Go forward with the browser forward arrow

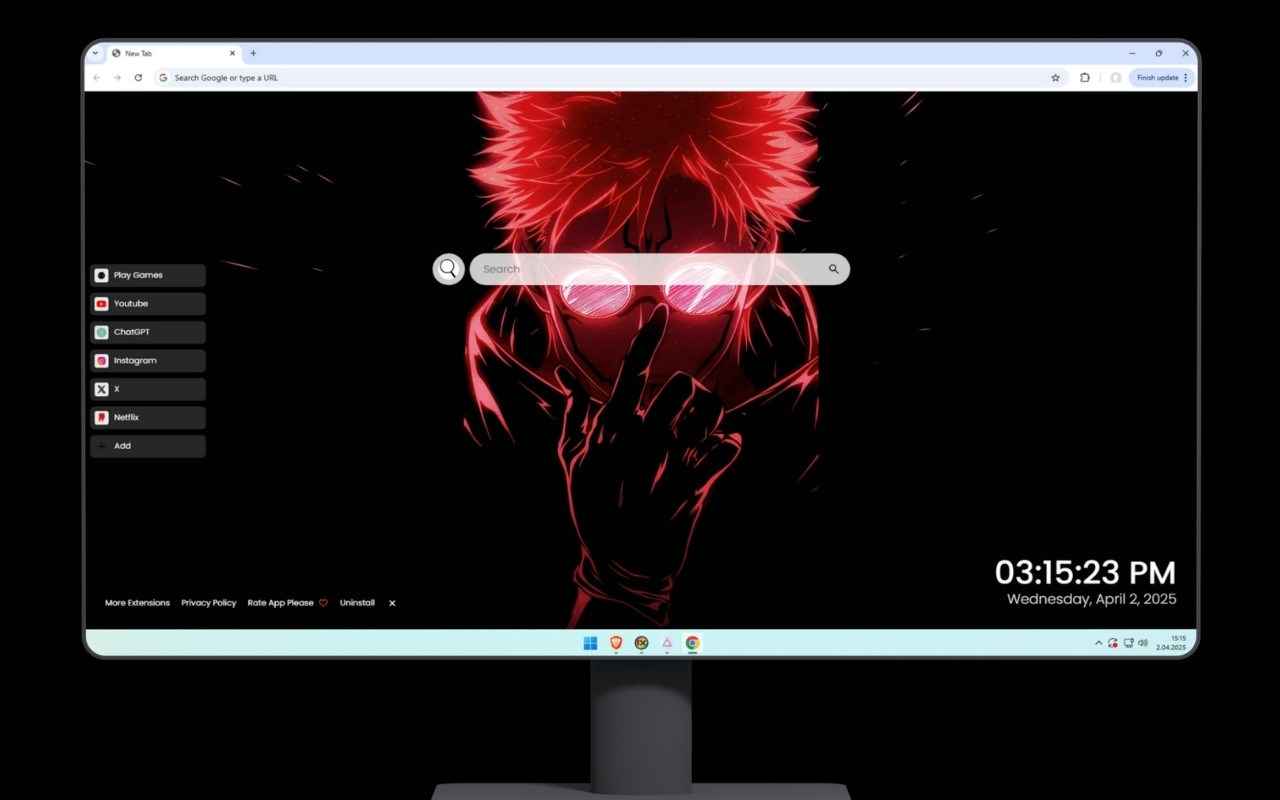(x=117, y=78)
